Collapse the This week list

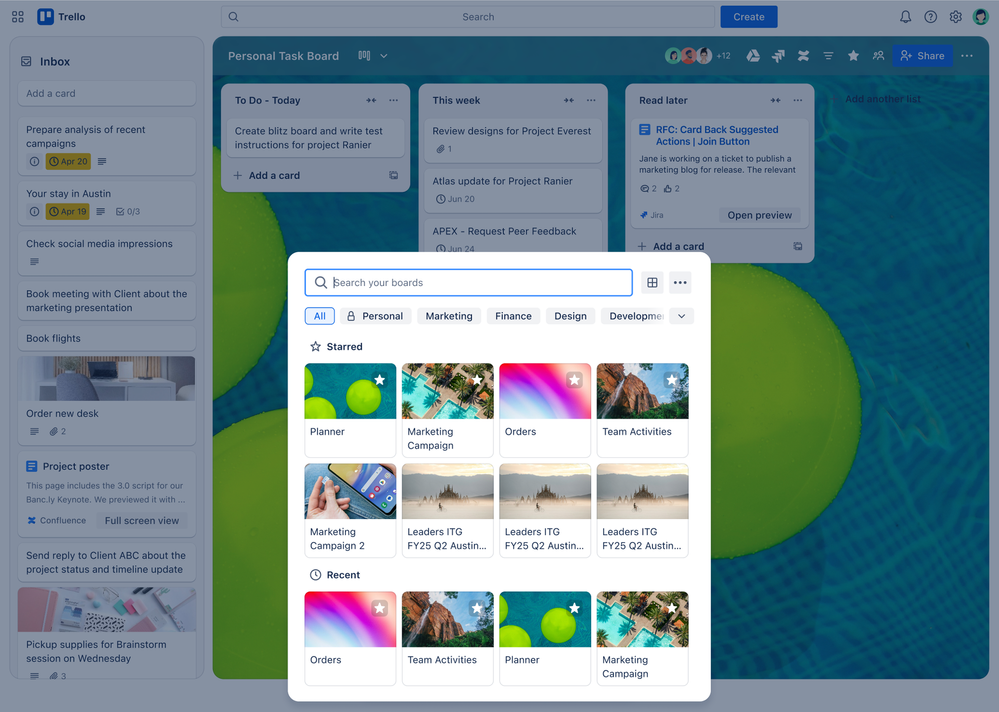pyautogui.click(x=568, y=101)
